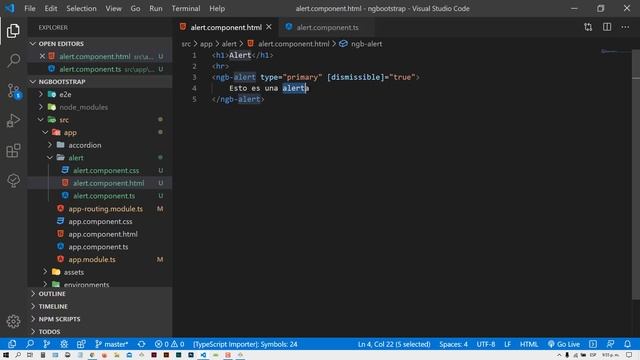Split the editor to the right
The width and height of the screenshot is (640, 360).
(x=607, y=27)
